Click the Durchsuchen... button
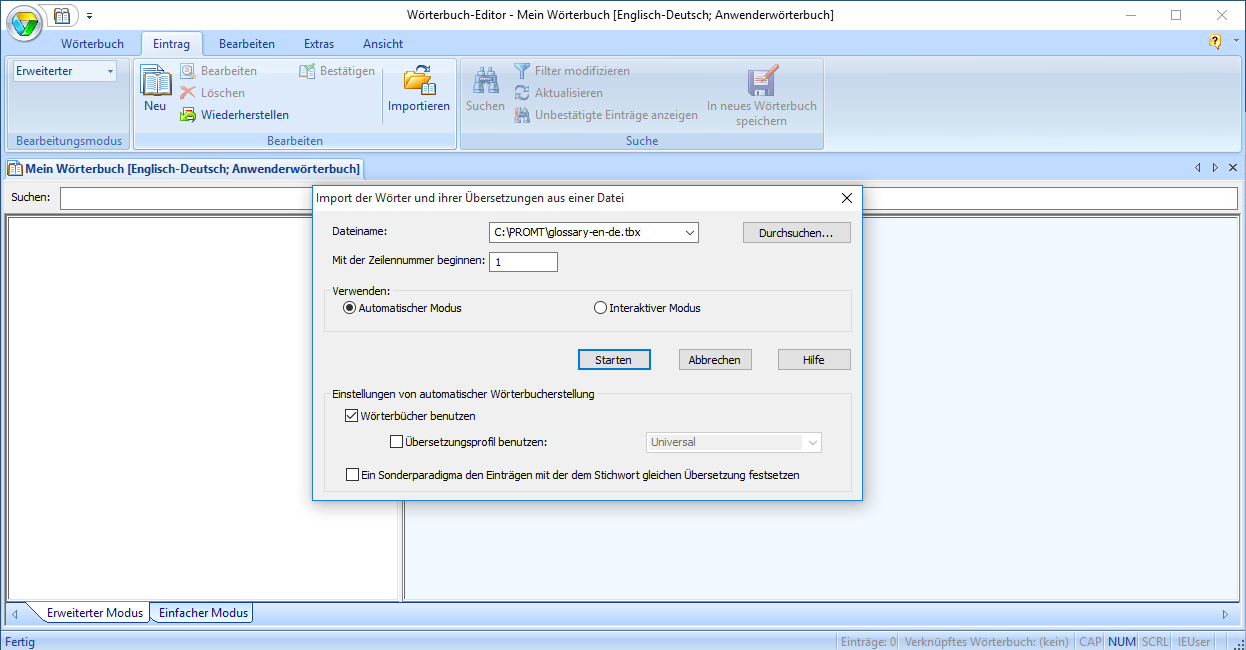The width and height of the screenshot is (1246, 650). pyautogui.click(x=796, y=233)
